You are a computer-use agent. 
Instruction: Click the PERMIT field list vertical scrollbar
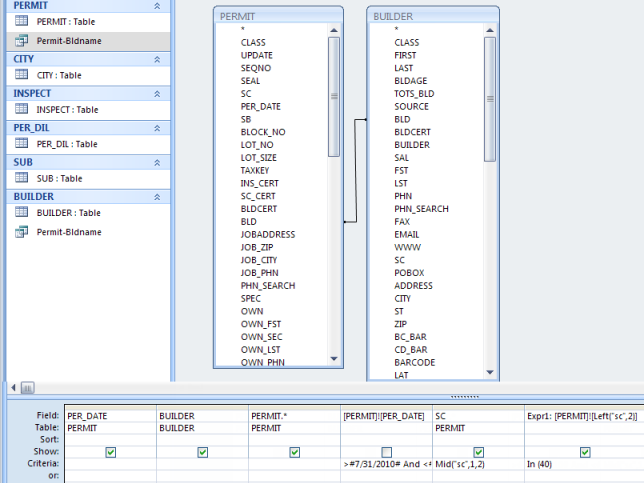(334, 100)
